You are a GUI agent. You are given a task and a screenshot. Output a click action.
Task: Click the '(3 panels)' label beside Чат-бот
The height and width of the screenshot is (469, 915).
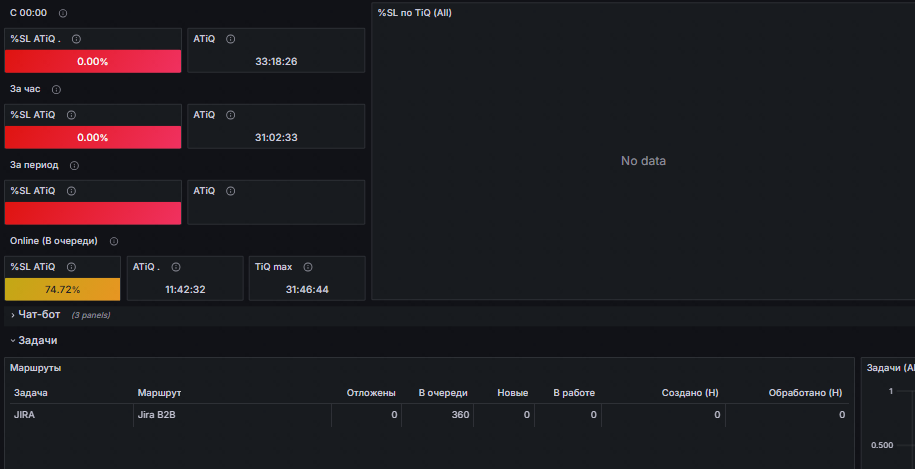[90, 315]
